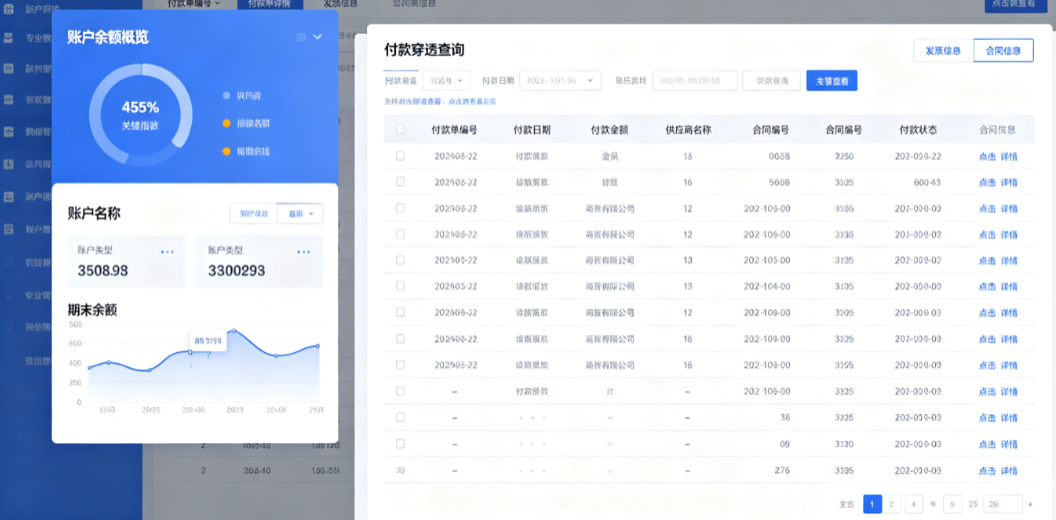Click the tooltip on the 期末余额 chart
The height and width of the screenshot is (520, 1056).
click(x=207, y=339)
